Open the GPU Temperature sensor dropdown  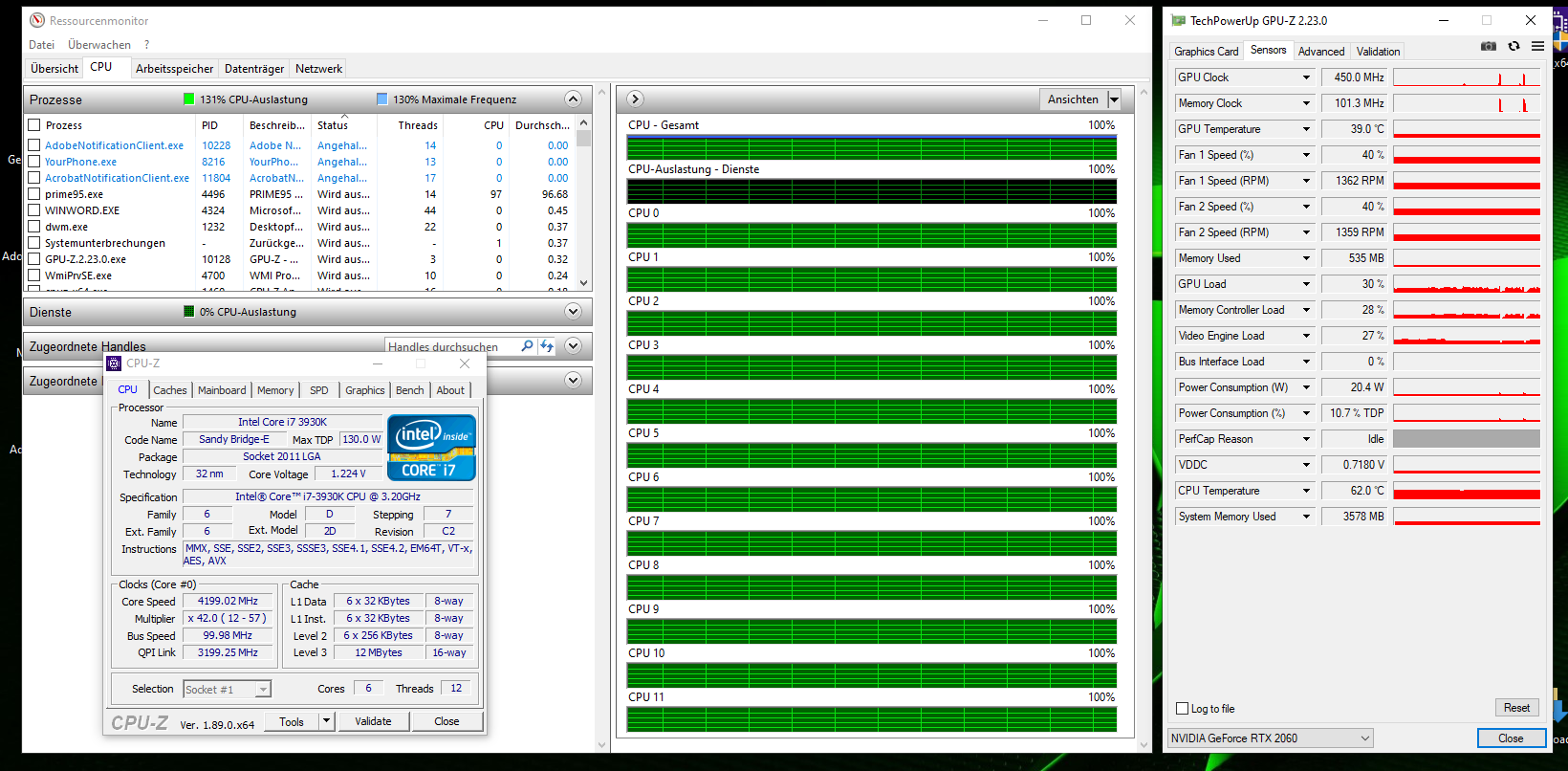point(1306,129)
